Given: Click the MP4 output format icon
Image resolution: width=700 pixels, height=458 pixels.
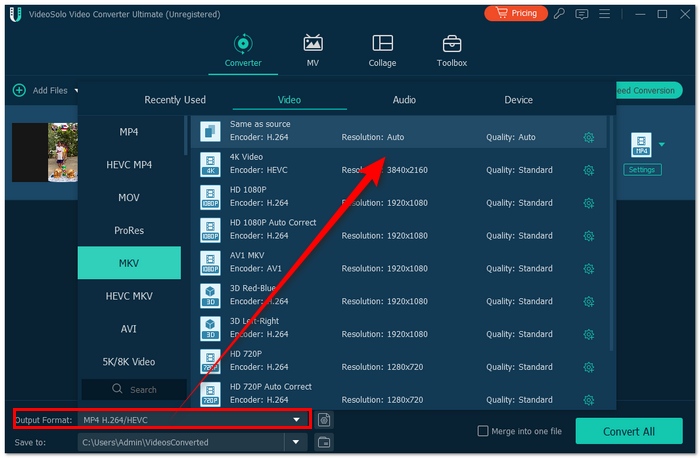Looking at the screenshot, I should tap(641, 145).
